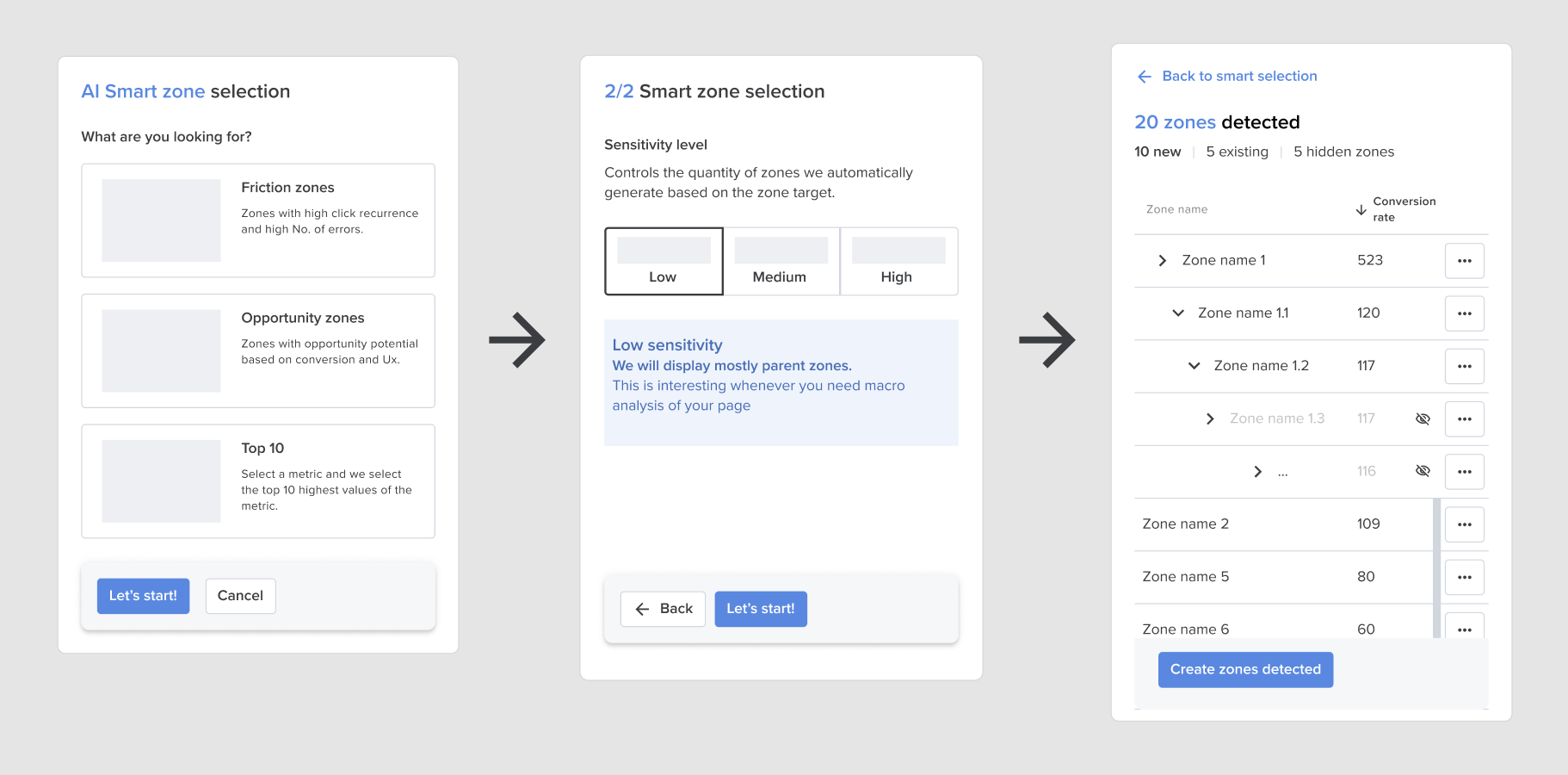The width and height of the screenshot is (1568, 775).
Task: Toggle visibility of the zone with rate 116
Action: tap(1423, 471)
